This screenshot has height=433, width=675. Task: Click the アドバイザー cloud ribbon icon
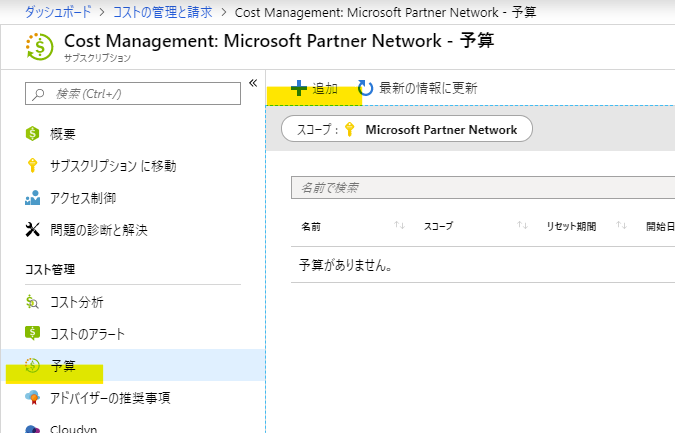pyautogui.click(x=32, y=397)
